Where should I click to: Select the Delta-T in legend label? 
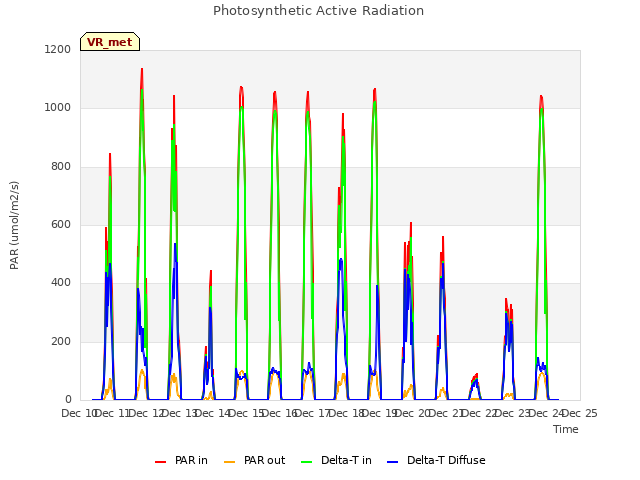(346, 460)
